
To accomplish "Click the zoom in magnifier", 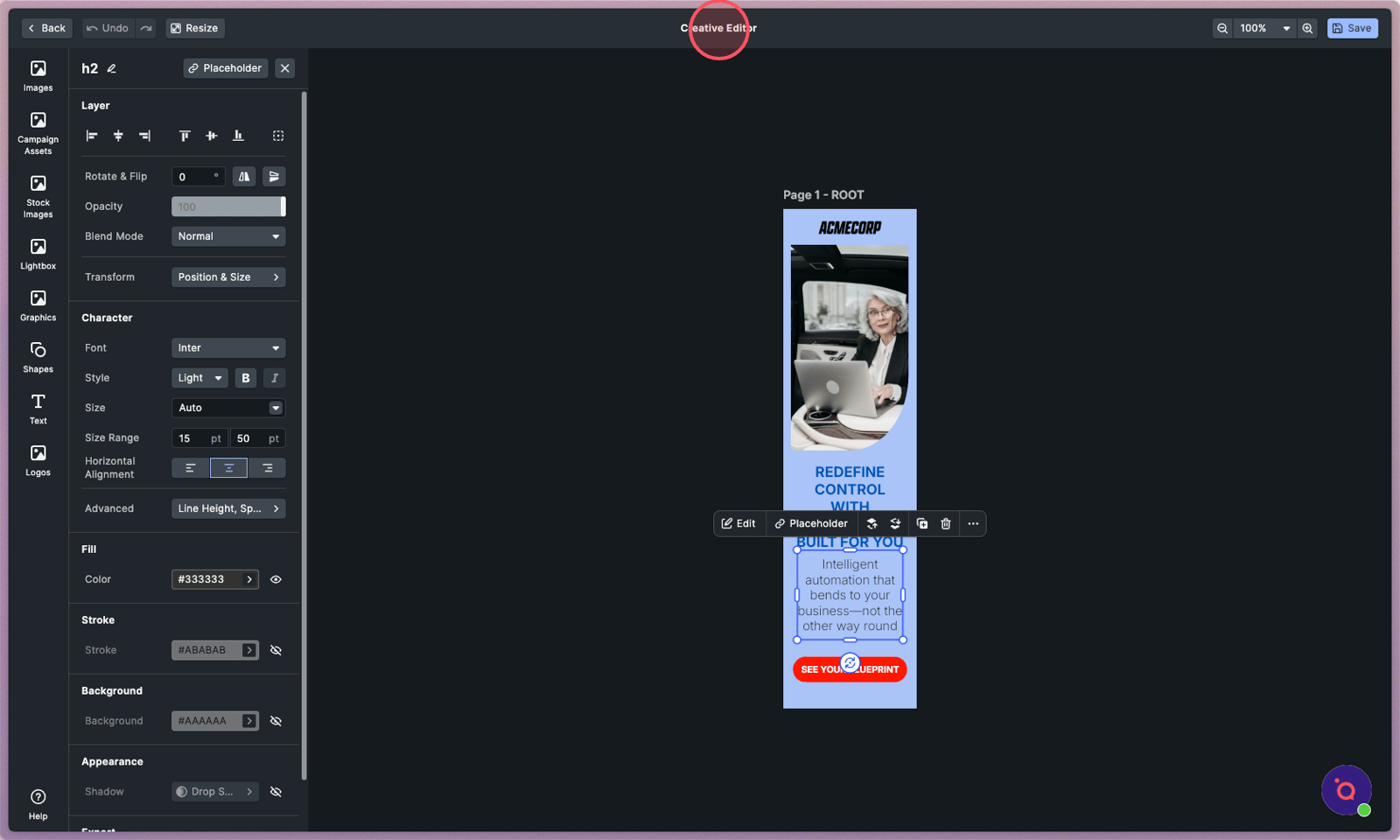I will pyautogui.click(x=1307, y=28).
